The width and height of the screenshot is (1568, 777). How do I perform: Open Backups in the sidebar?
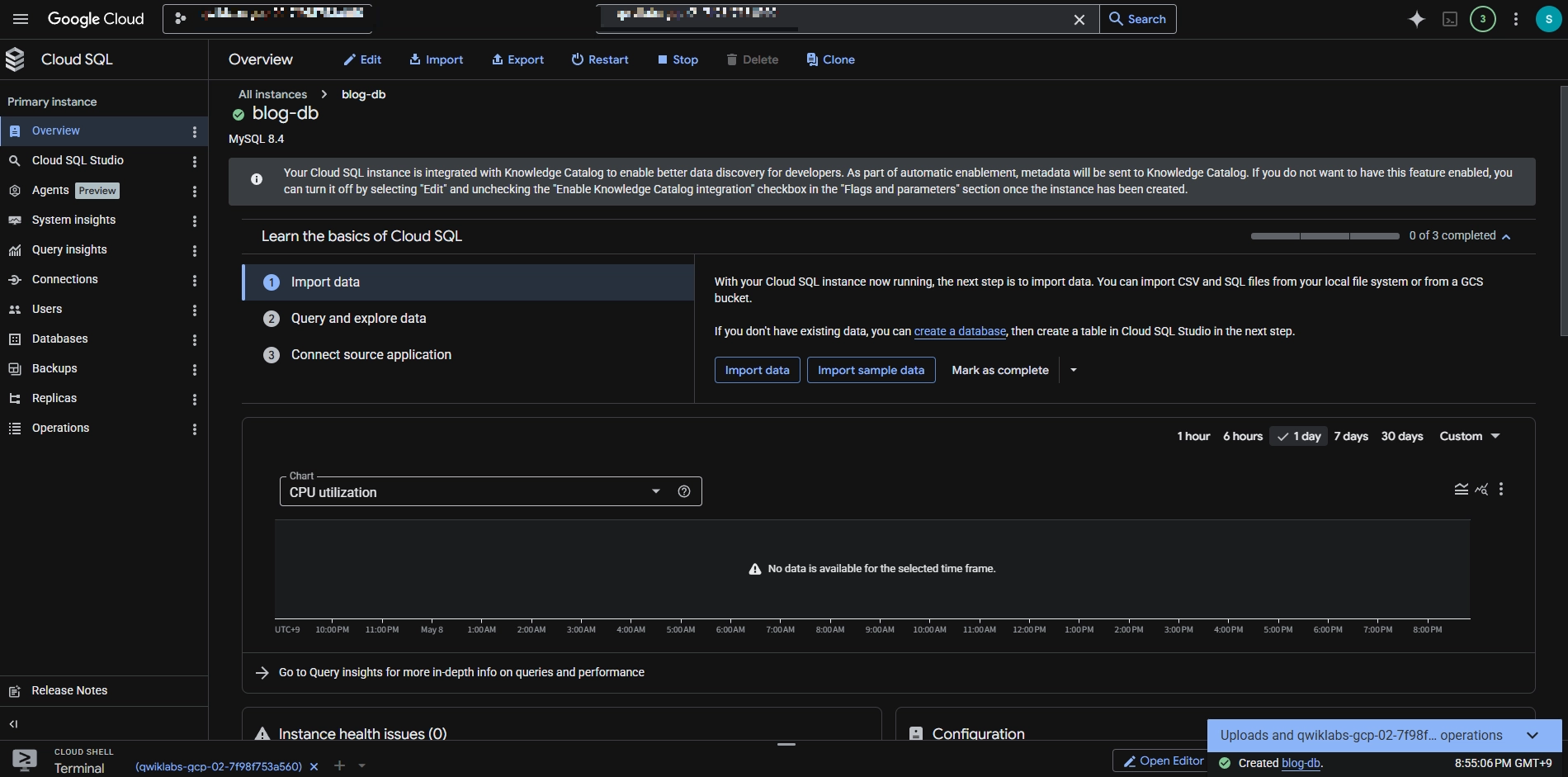coord(54,368)
